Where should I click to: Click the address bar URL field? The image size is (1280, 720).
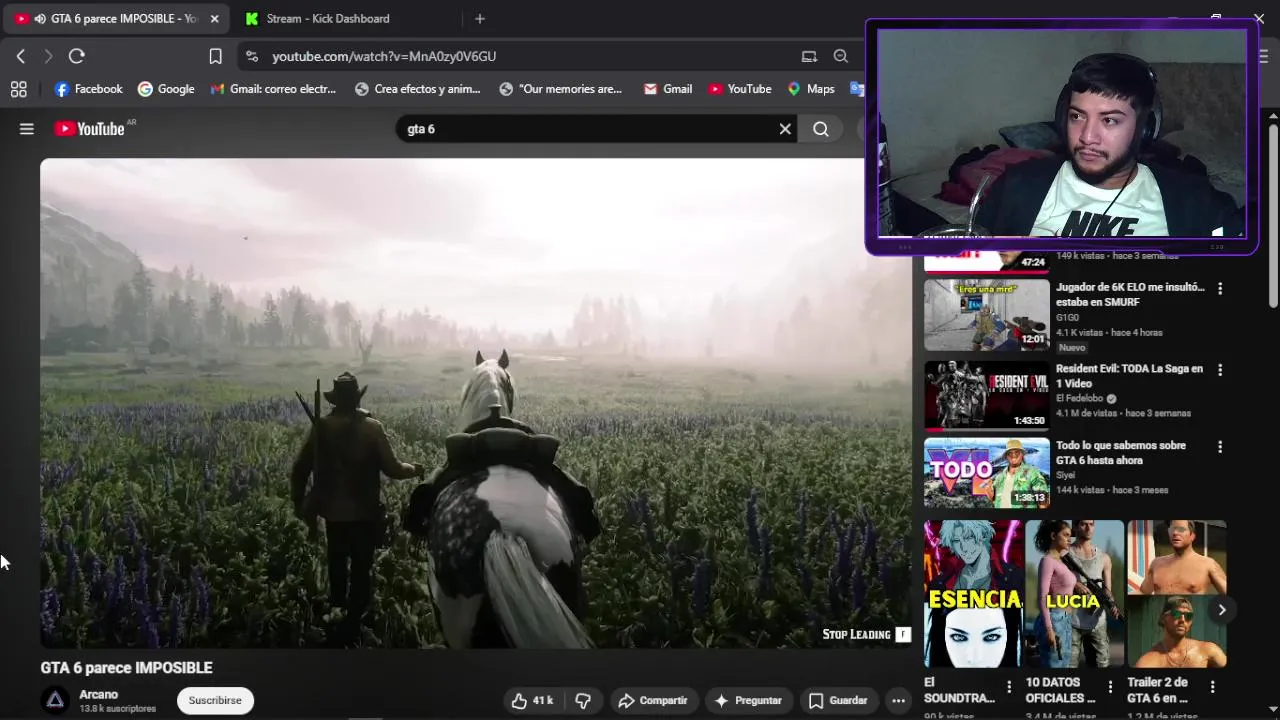tap(530, 56)
